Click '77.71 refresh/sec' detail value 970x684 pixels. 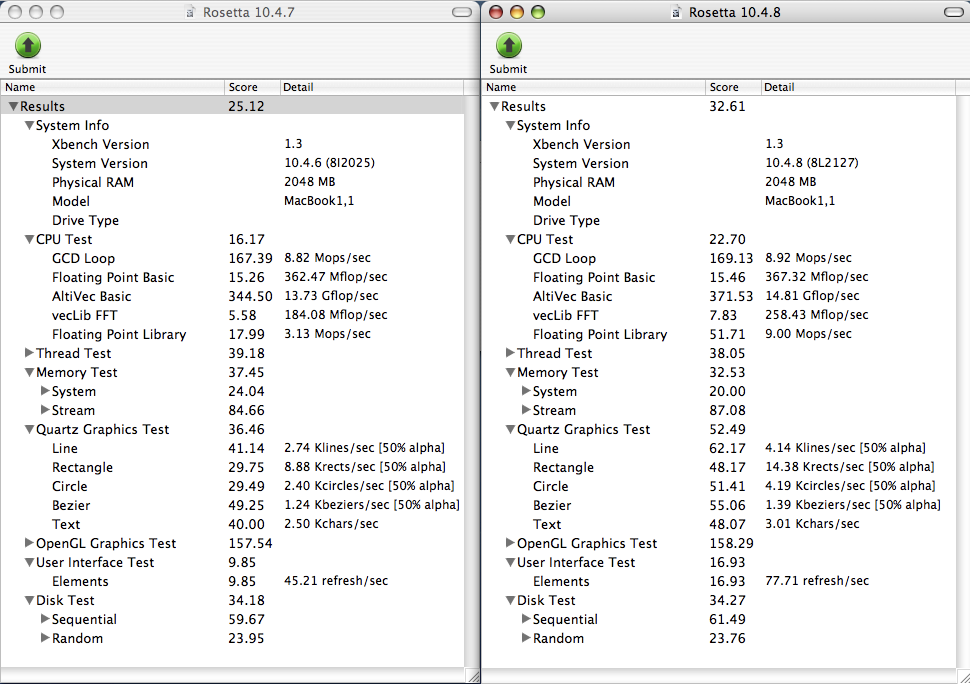point(817,581)
